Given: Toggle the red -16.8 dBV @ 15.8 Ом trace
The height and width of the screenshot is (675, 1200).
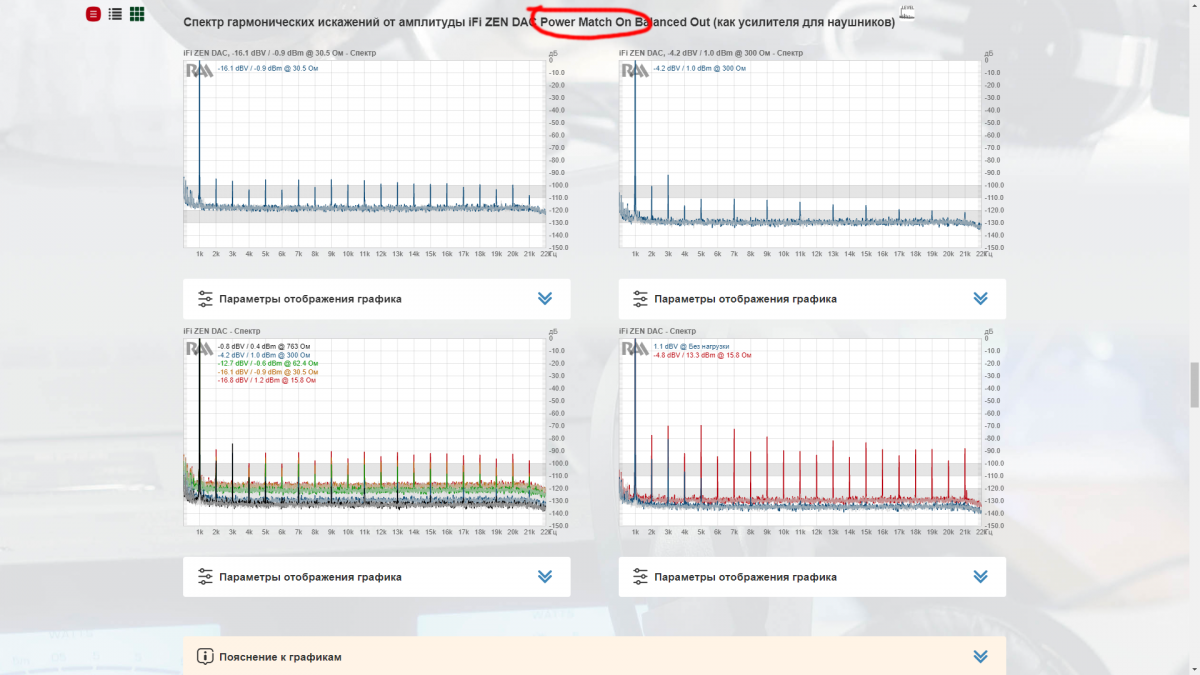Looking at the screenshot, I should [x=267, y=380].
